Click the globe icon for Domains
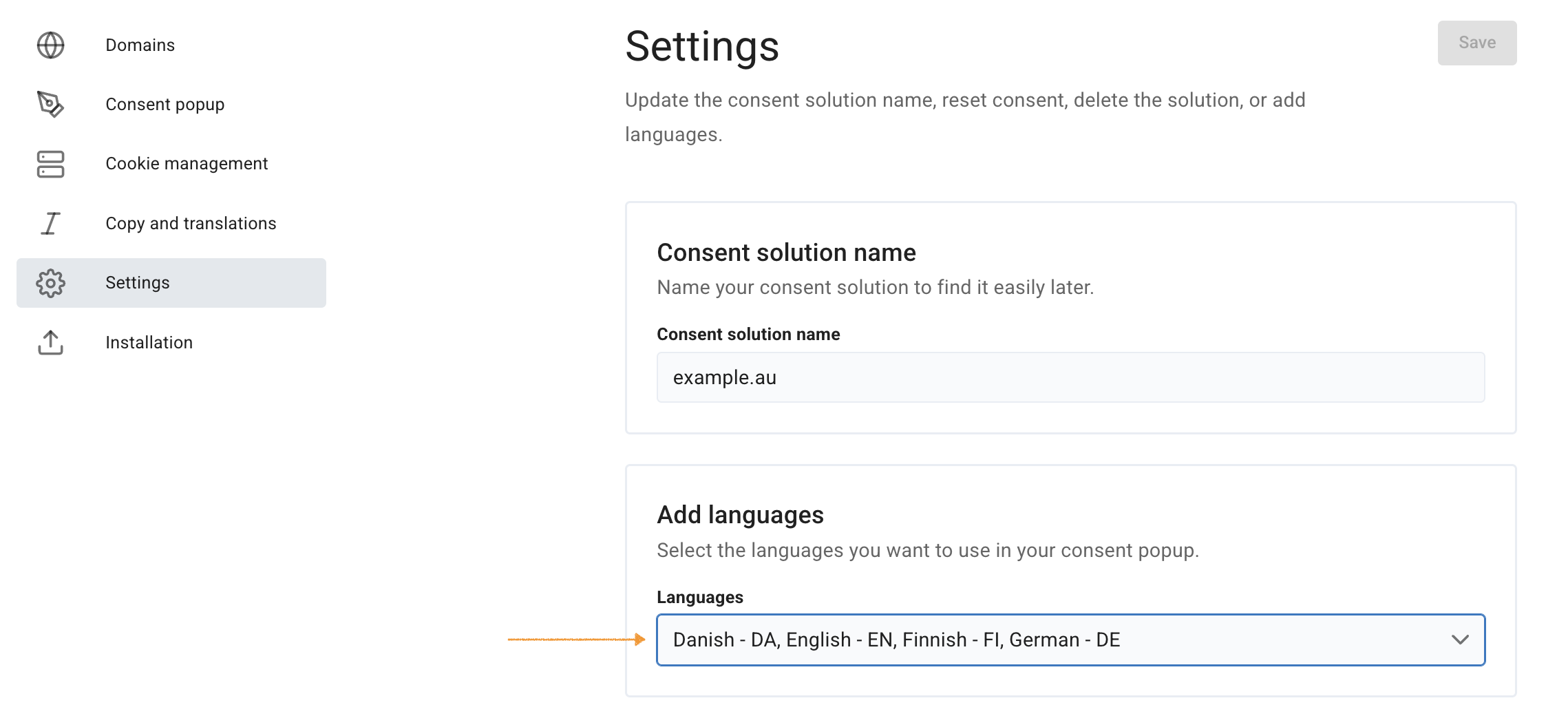1568x716 pixels. pos(50,45)
